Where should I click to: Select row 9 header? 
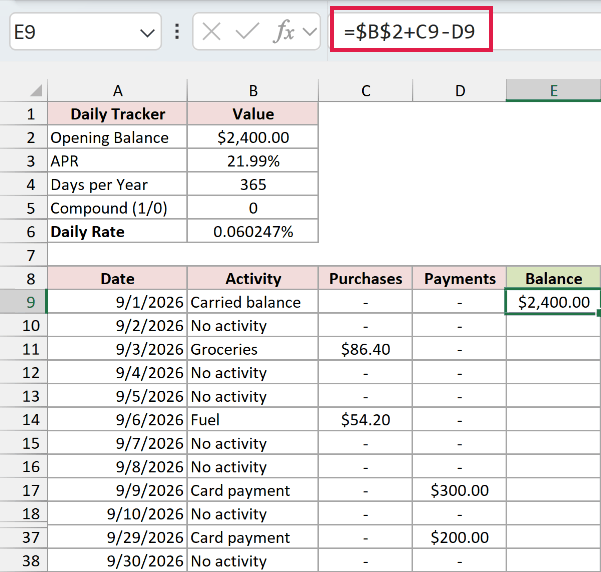click(x=24, y=302)
